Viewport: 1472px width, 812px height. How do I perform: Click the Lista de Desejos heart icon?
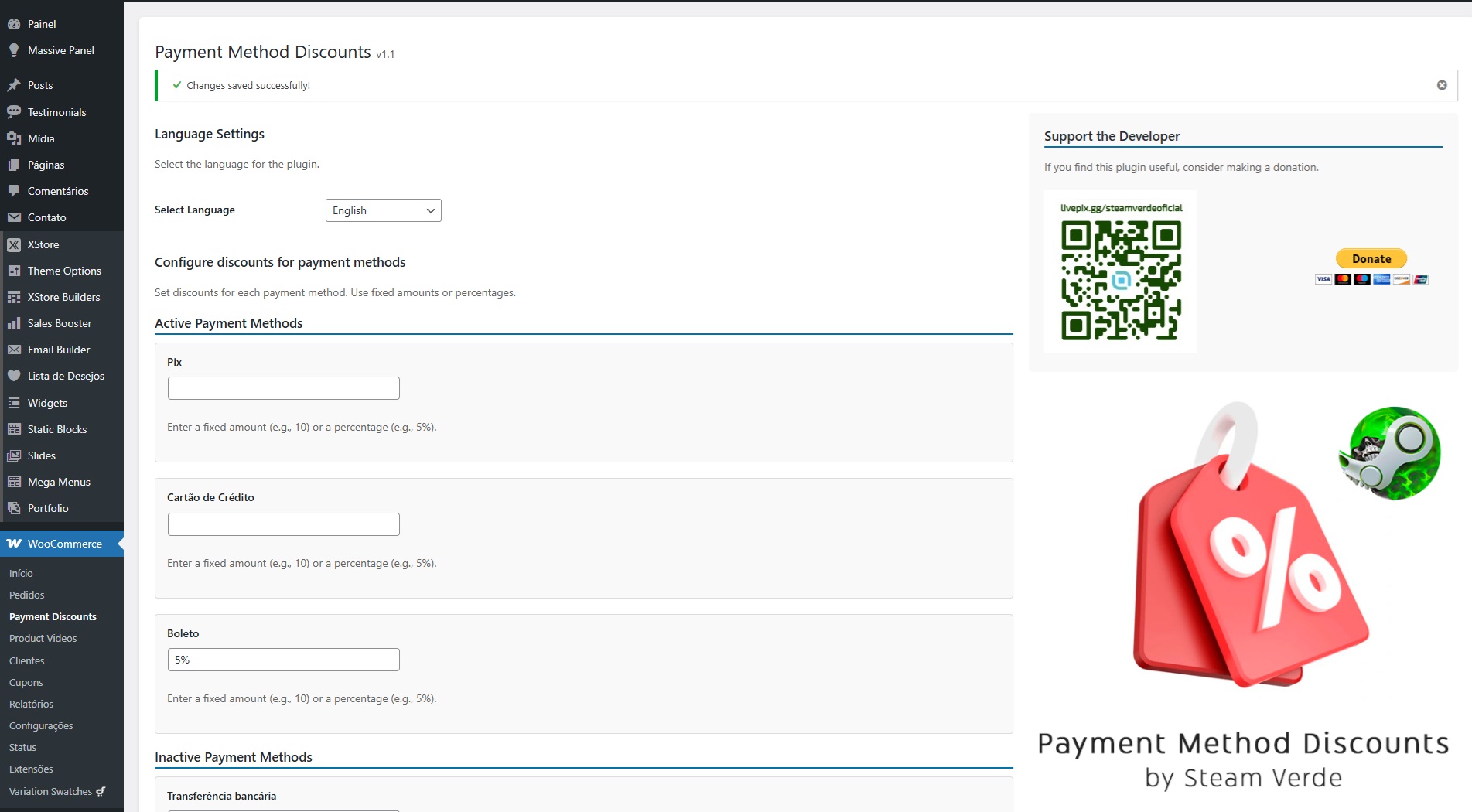tap(14, 376)
